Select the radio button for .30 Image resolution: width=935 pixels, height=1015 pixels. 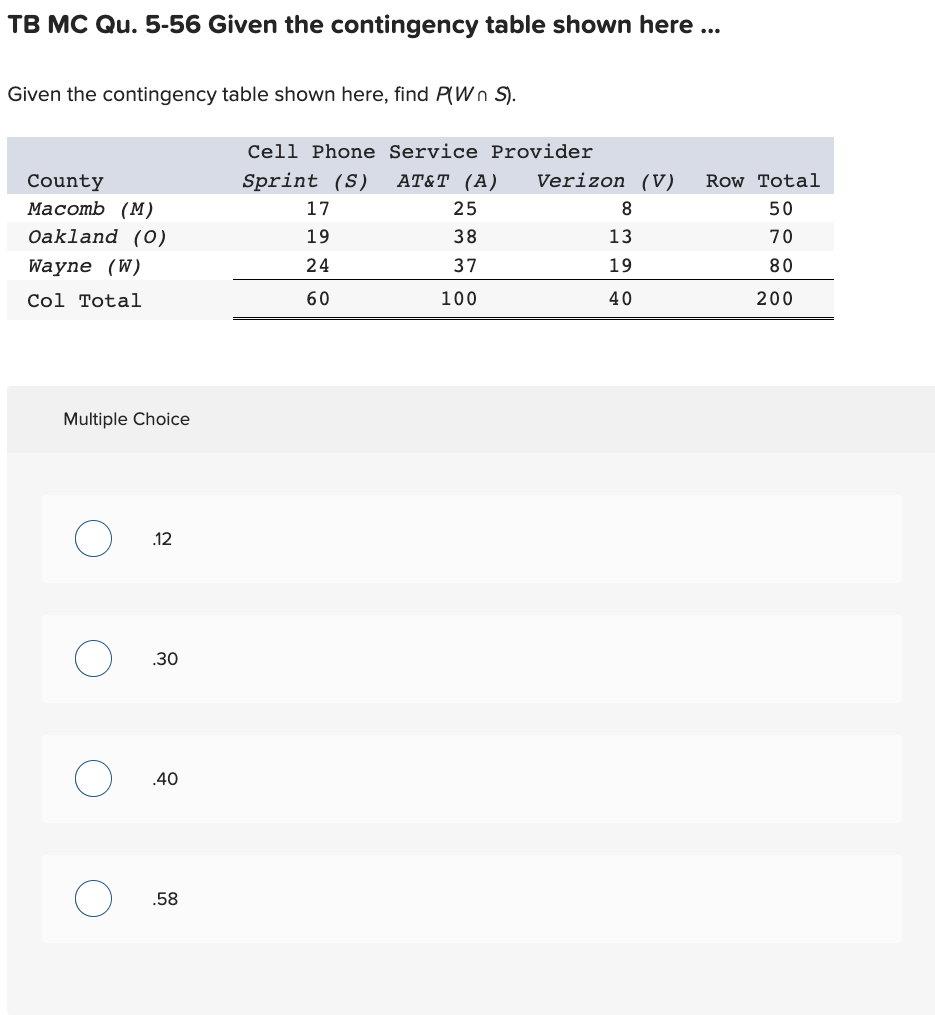93,658
